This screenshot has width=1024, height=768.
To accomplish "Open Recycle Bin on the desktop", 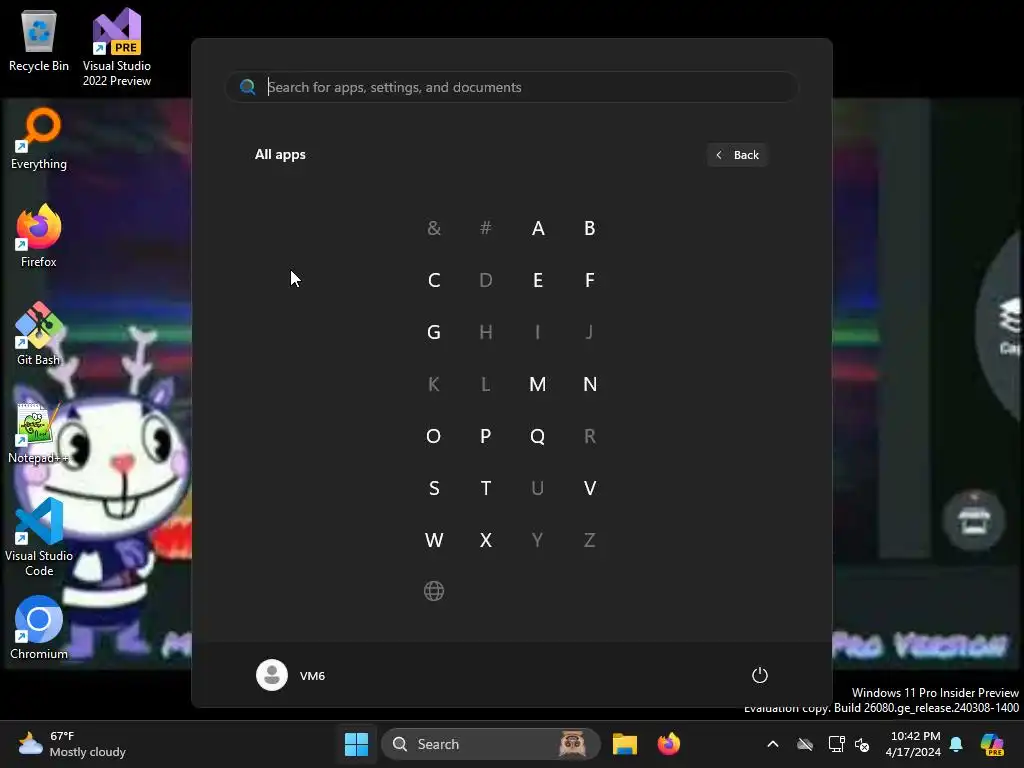I will pyautogui.click(x=39, y=40).
